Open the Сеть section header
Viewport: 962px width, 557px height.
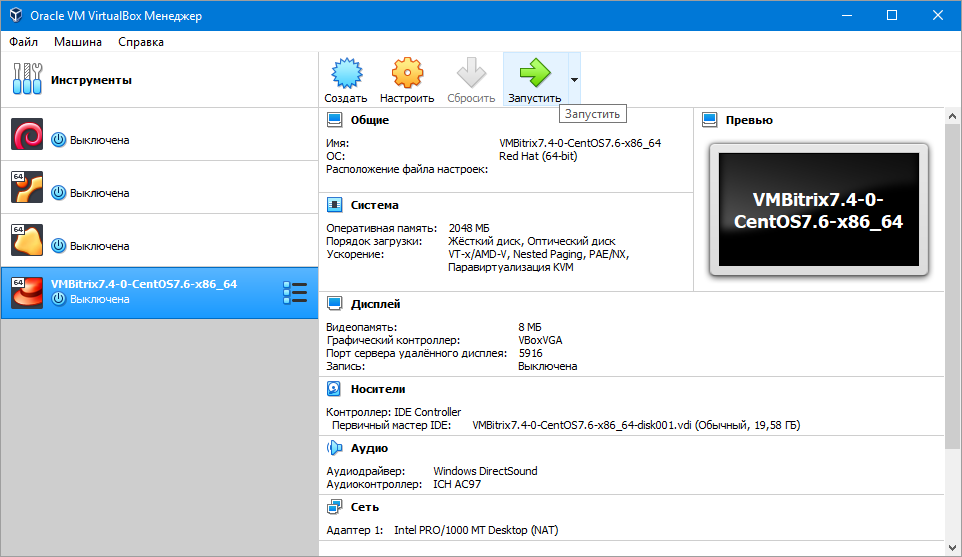pos(363,507)
